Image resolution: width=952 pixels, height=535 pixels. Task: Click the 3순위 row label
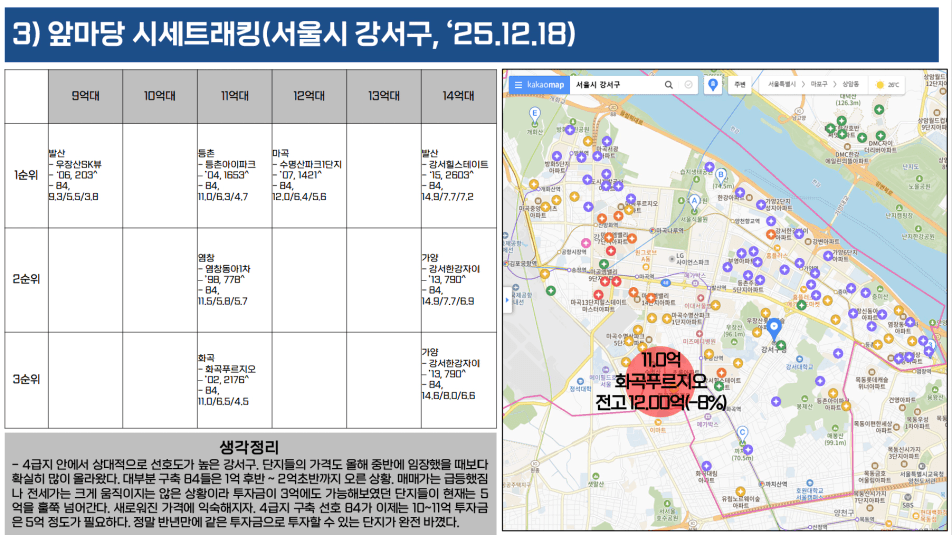point(27,380)
